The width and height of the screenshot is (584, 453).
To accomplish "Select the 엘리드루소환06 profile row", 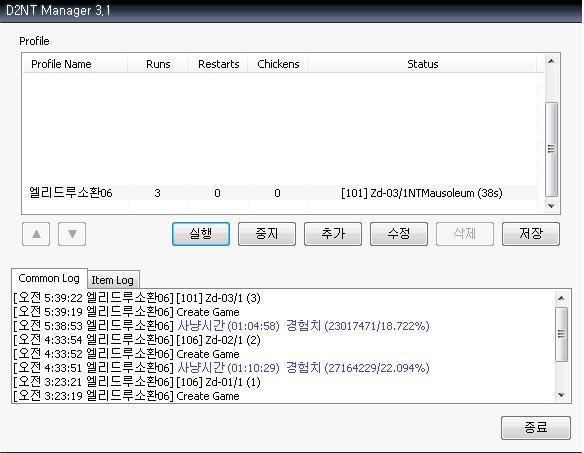I will (x=280, y=193).
